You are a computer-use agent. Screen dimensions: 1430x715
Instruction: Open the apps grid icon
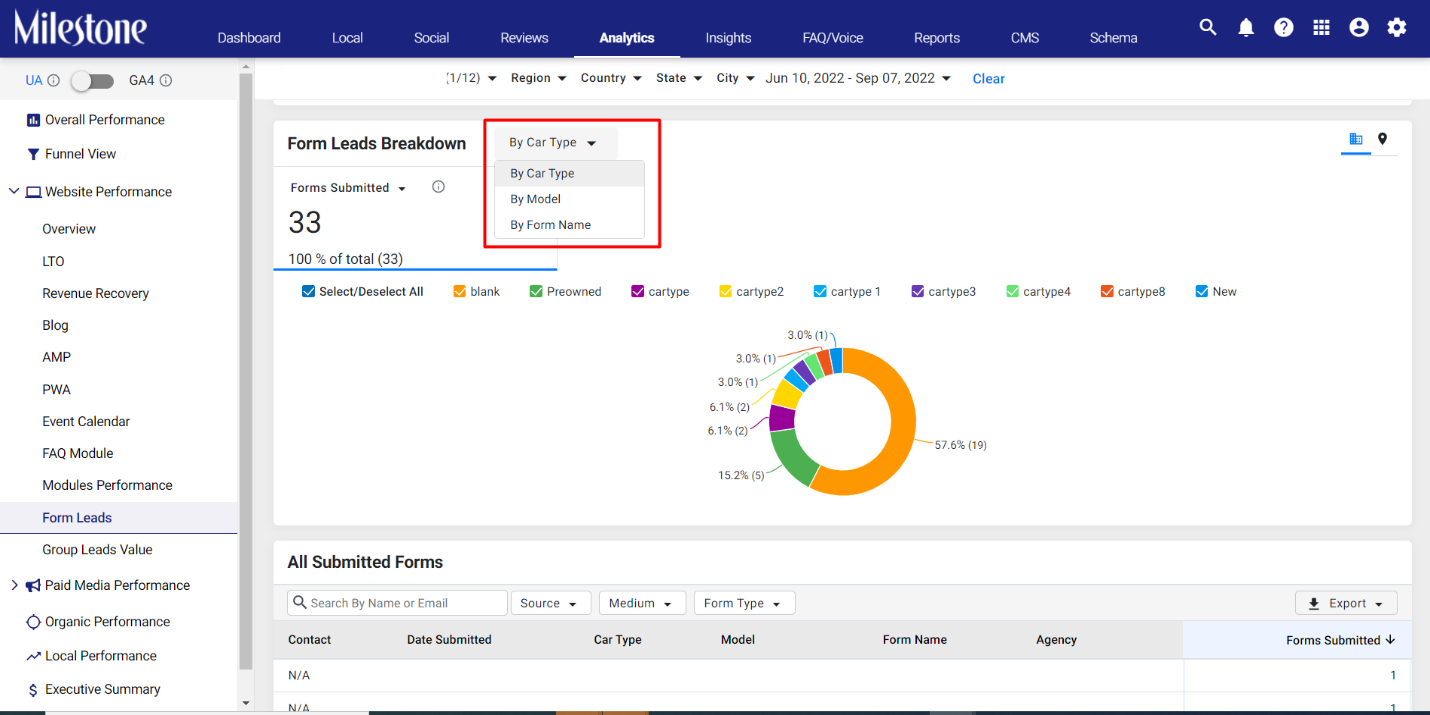(1321, 28)
